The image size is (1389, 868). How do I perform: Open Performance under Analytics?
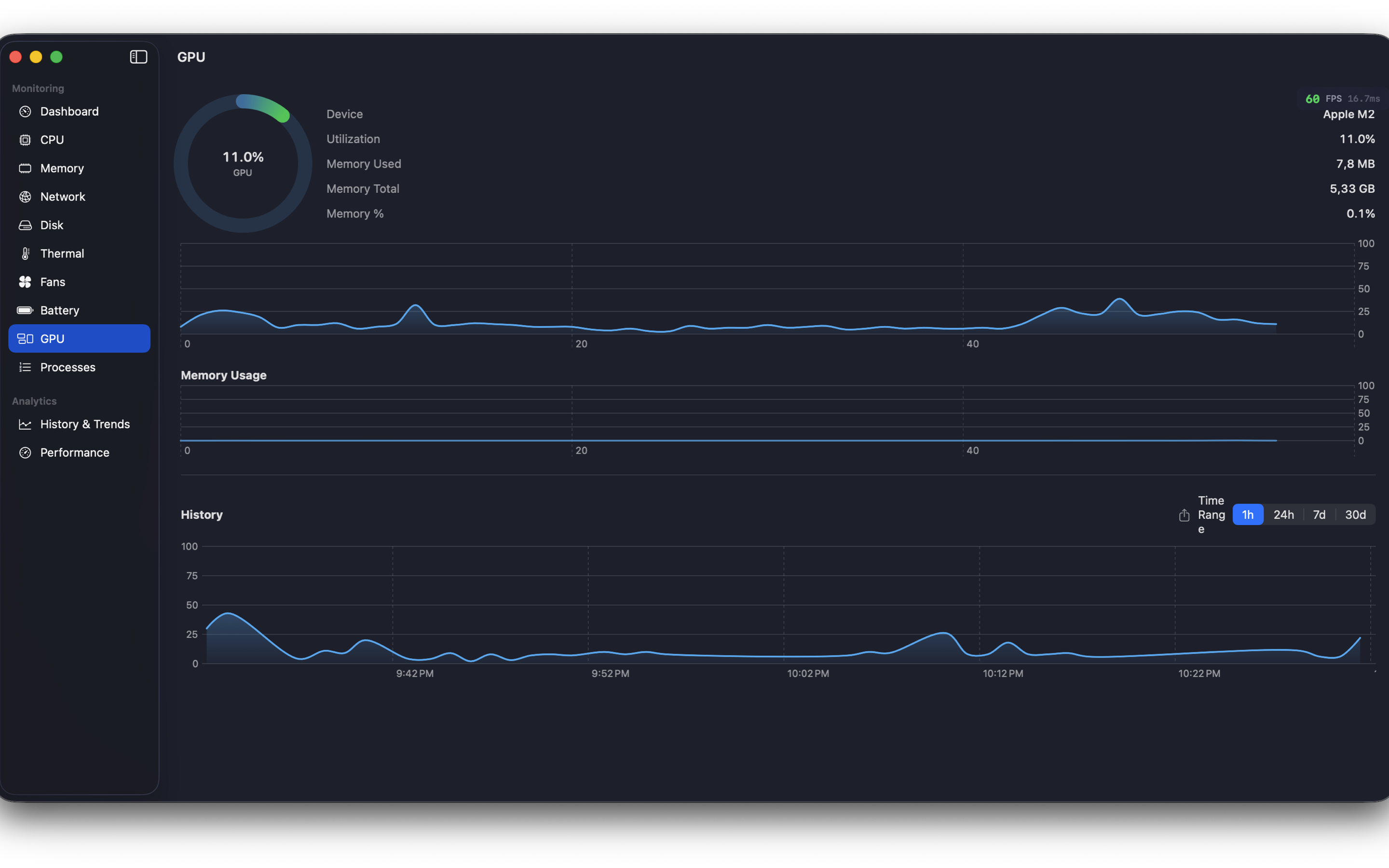point(75,452)
